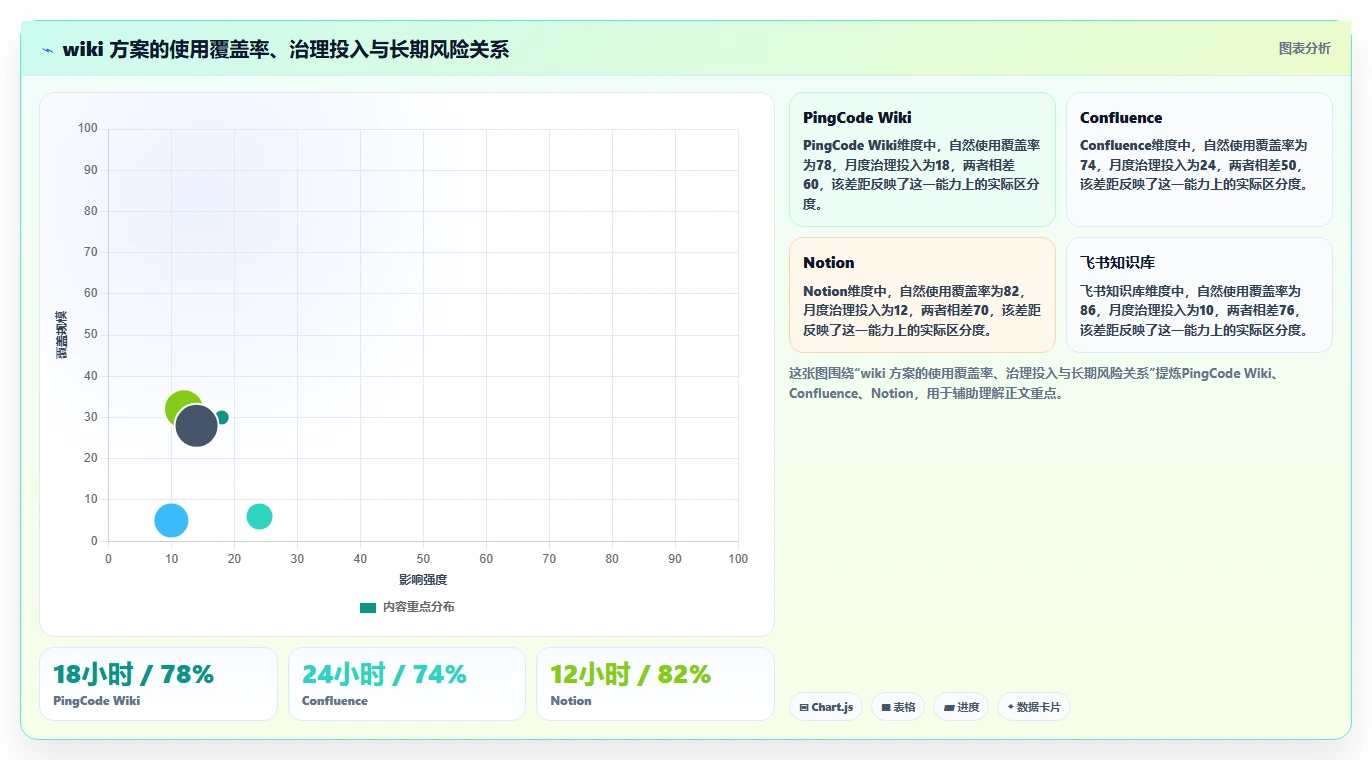Open the Confluence description card heading
The height and width of the screenshot is (760, 1372).
1121,118
